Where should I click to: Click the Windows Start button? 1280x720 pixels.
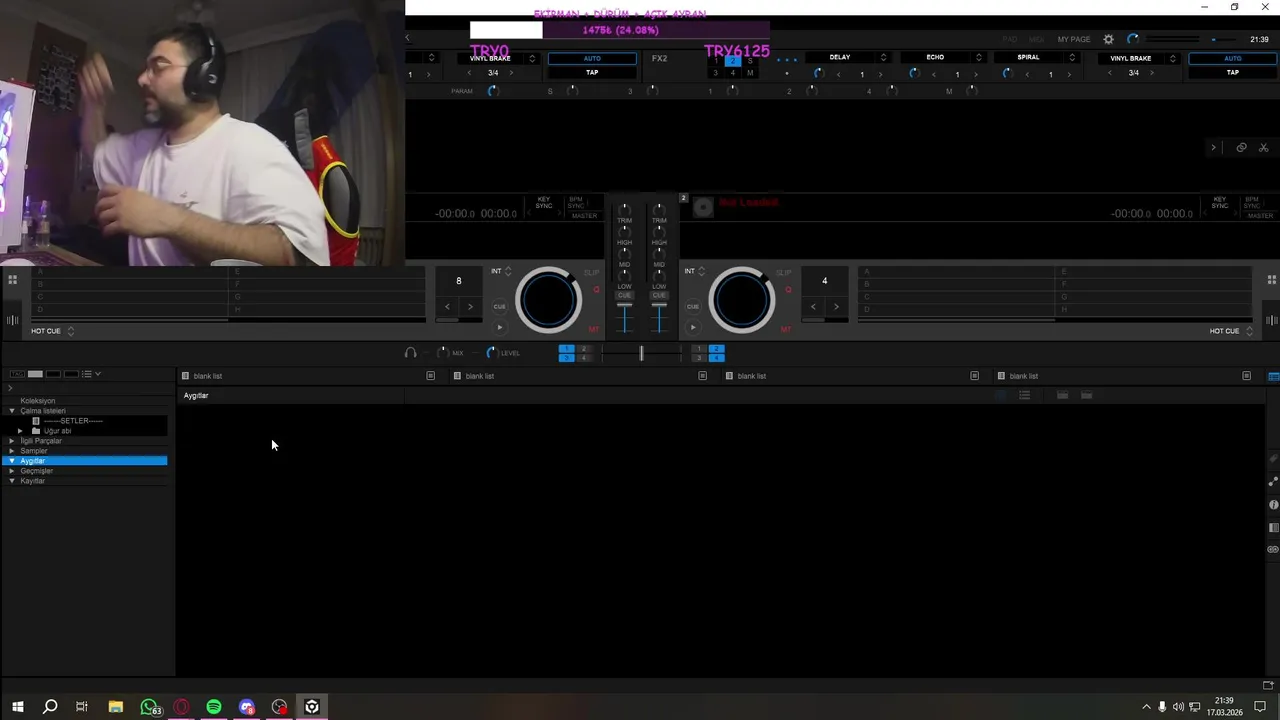(17, 707)
